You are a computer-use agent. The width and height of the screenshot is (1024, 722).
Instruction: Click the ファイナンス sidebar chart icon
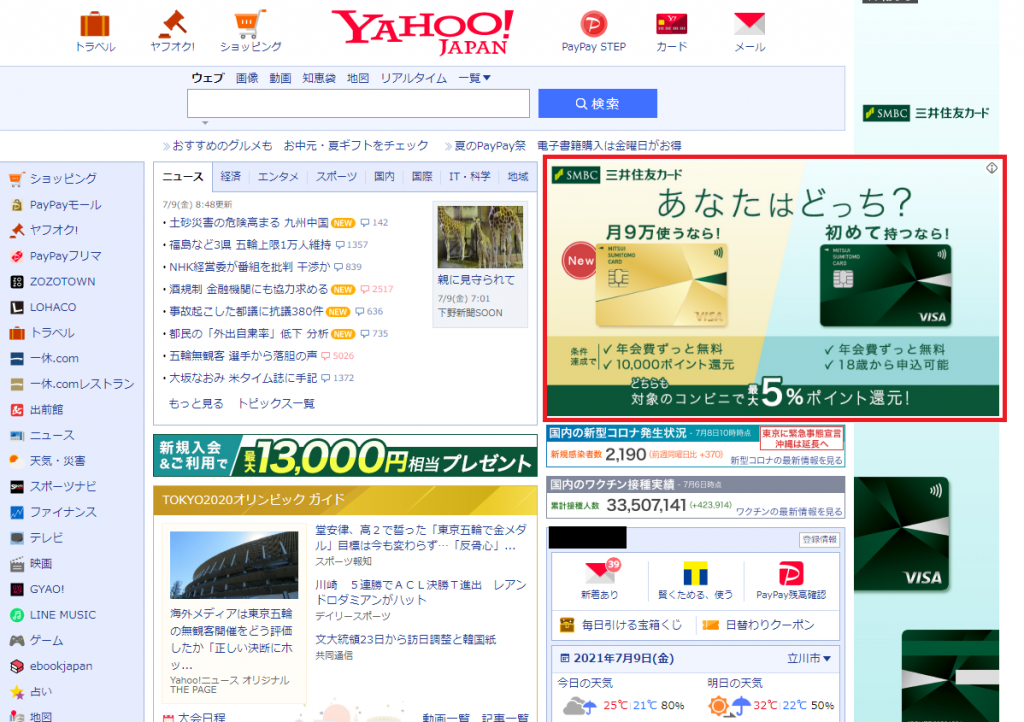click(x=17, y=512)
